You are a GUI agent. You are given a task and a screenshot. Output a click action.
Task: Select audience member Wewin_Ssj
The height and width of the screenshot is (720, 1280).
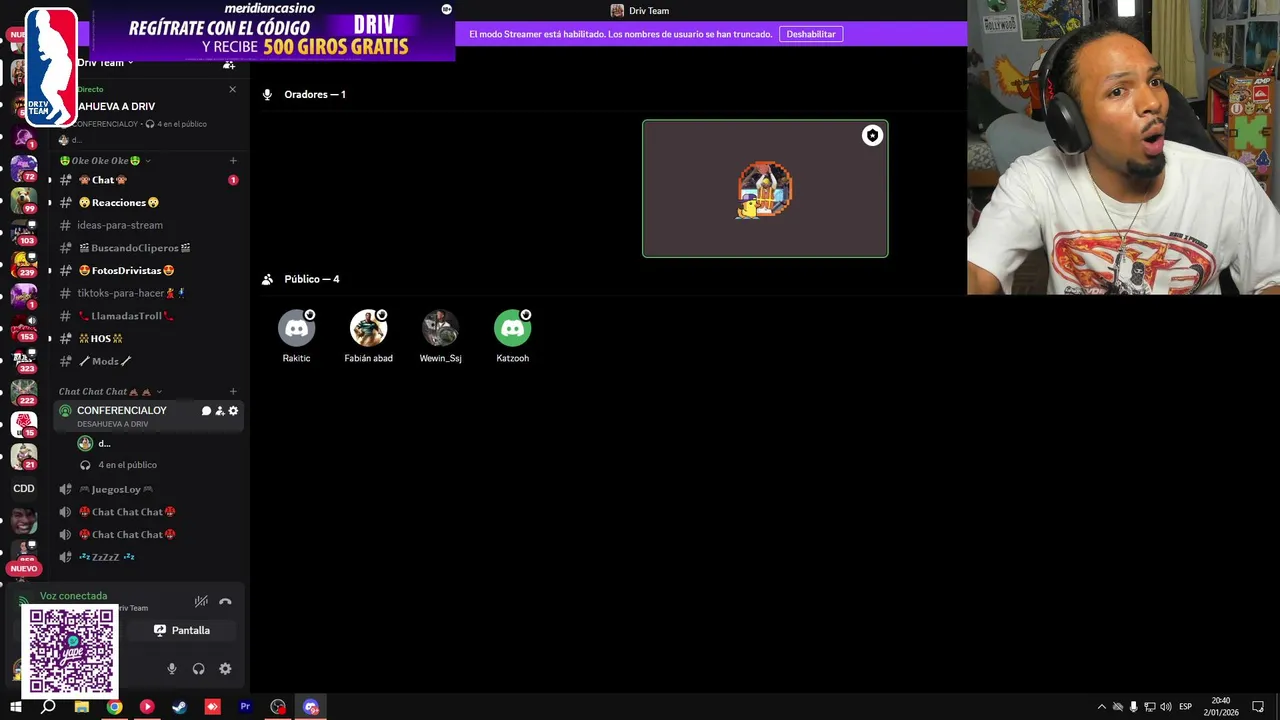pyautogui.click(x=440, y=337)
